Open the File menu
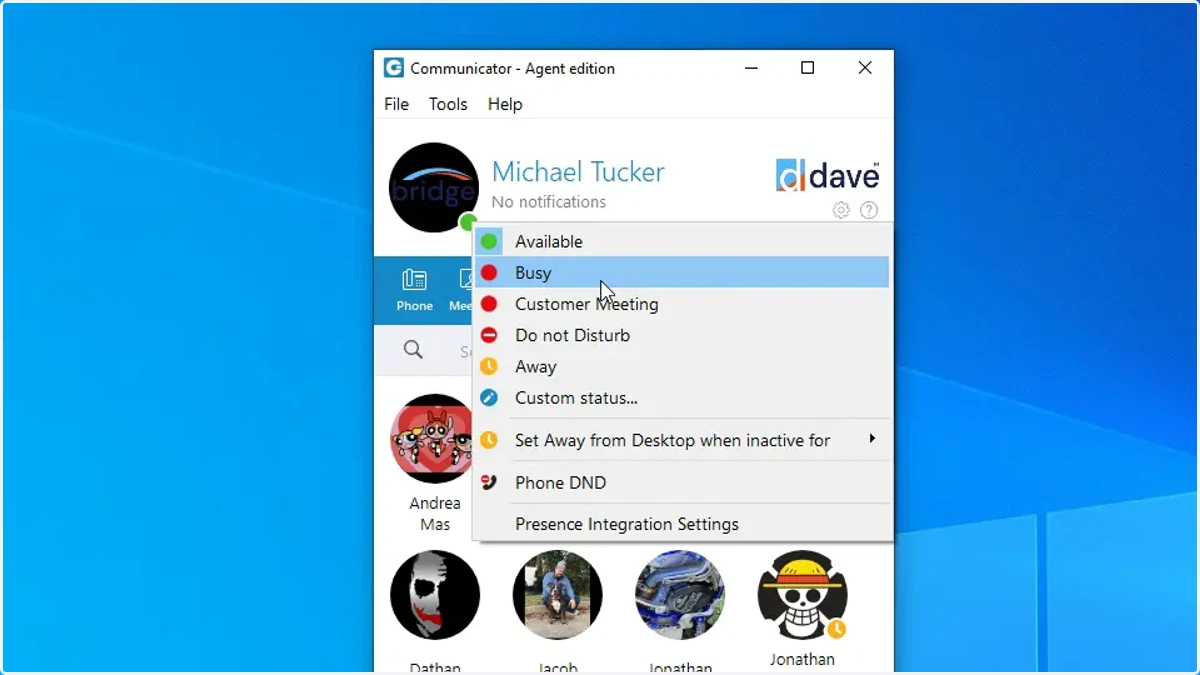Viewport: 1200px width, 675px height. point(397,104)
